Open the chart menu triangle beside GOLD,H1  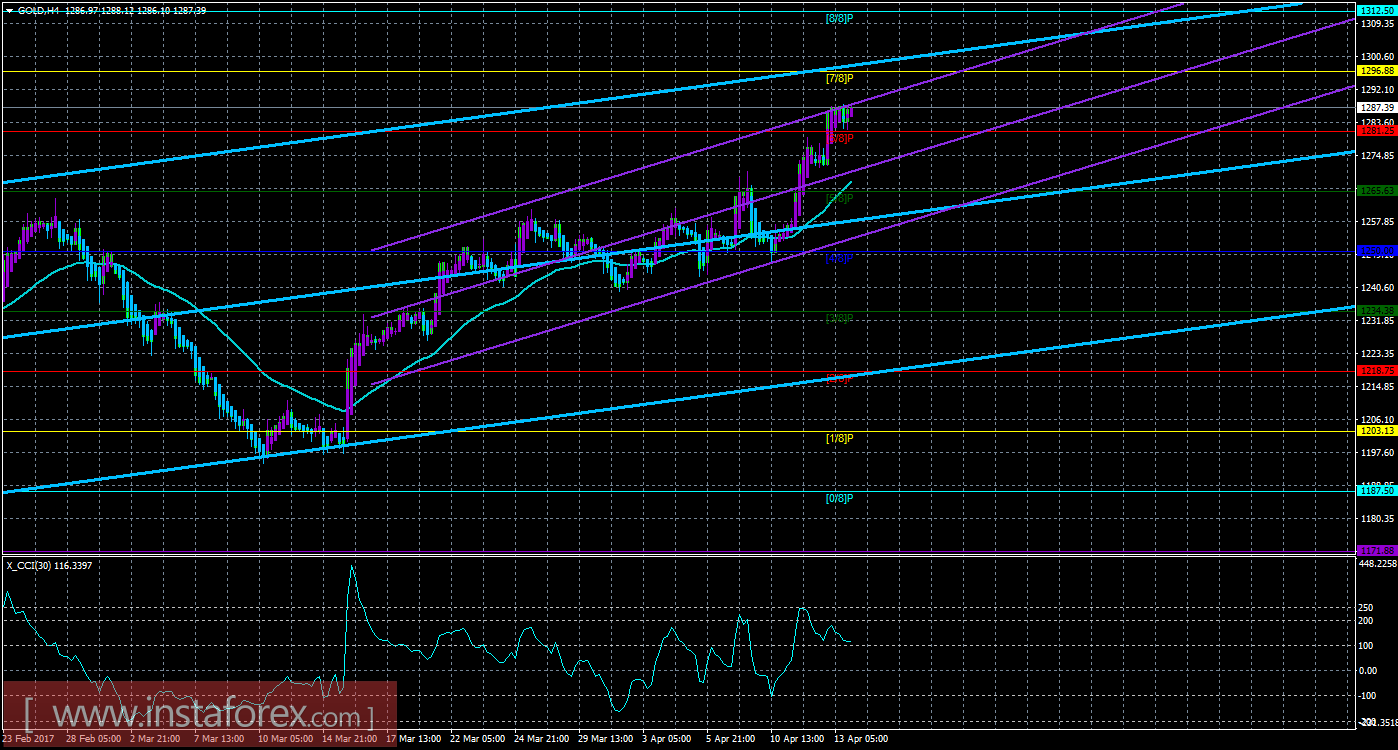pyautogui.click(x=9, y=9)
